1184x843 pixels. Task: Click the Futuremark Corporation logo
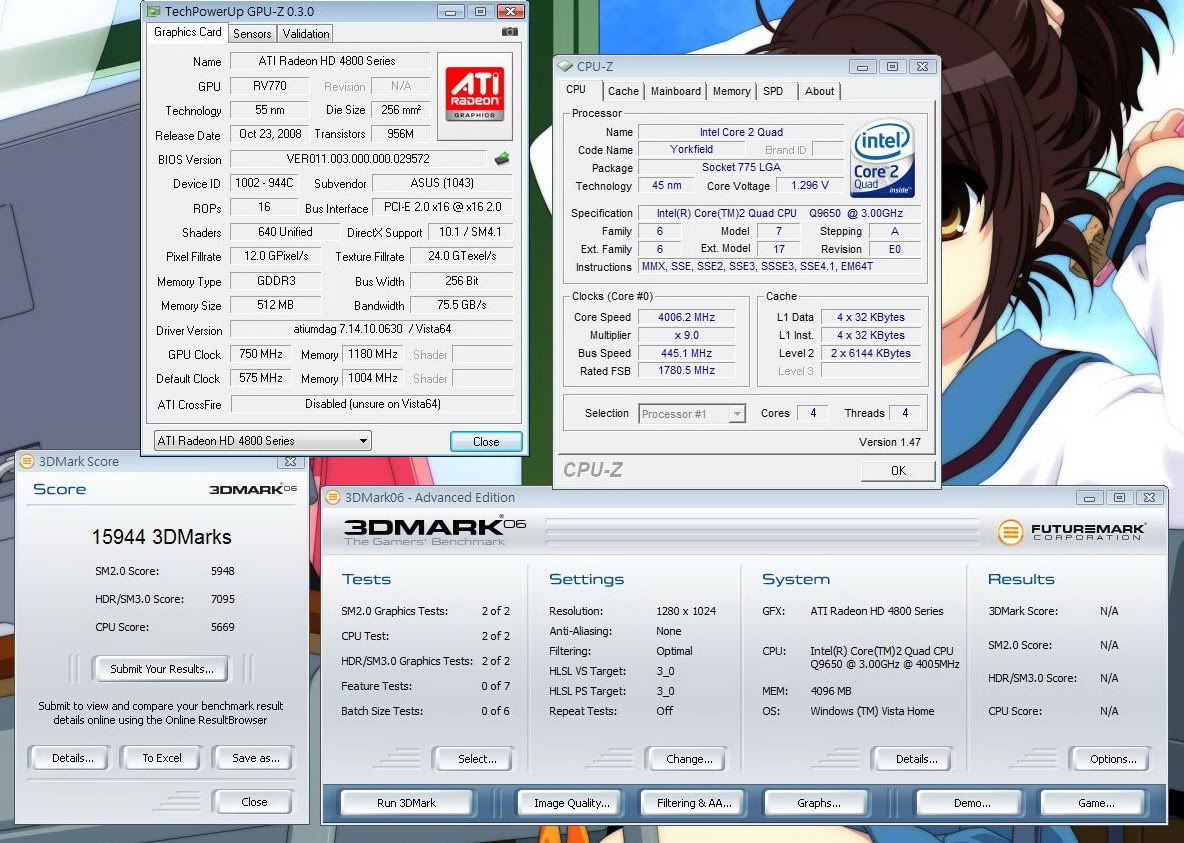pyautogui.click(x=1071, y=532)
